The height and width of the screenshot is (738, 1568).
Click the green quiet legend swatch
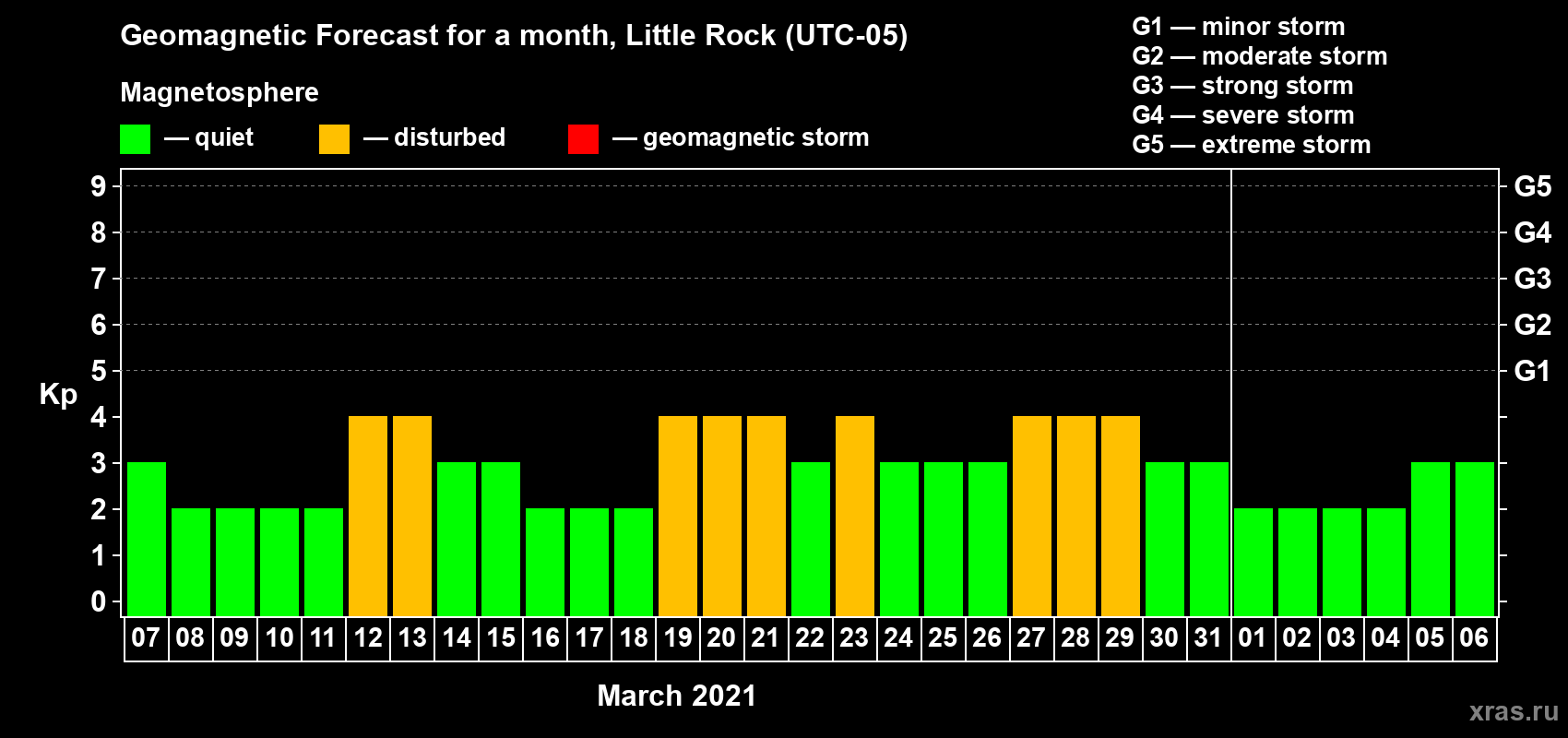click(135, 139)
